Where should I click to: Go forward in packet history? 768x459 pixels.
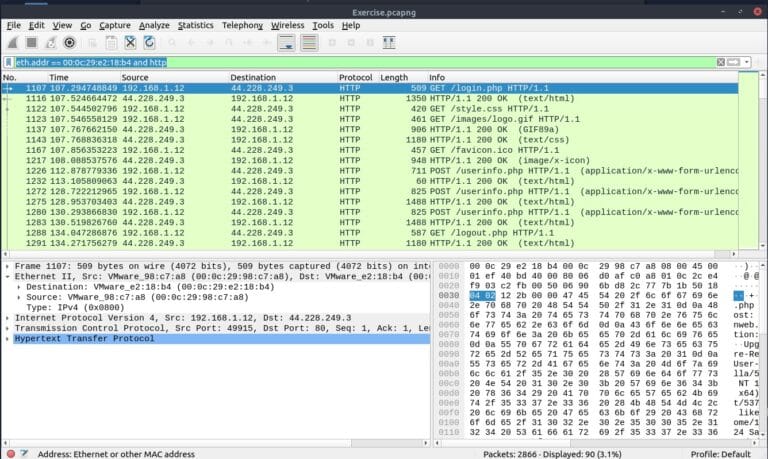(x=210, y=43)
